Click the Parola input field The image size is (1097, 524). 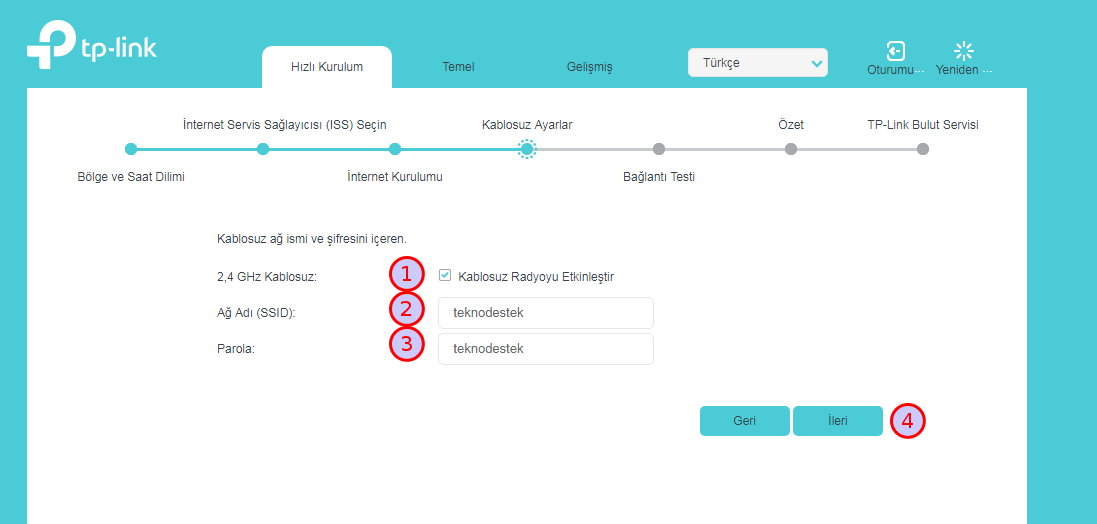[545, 349]
